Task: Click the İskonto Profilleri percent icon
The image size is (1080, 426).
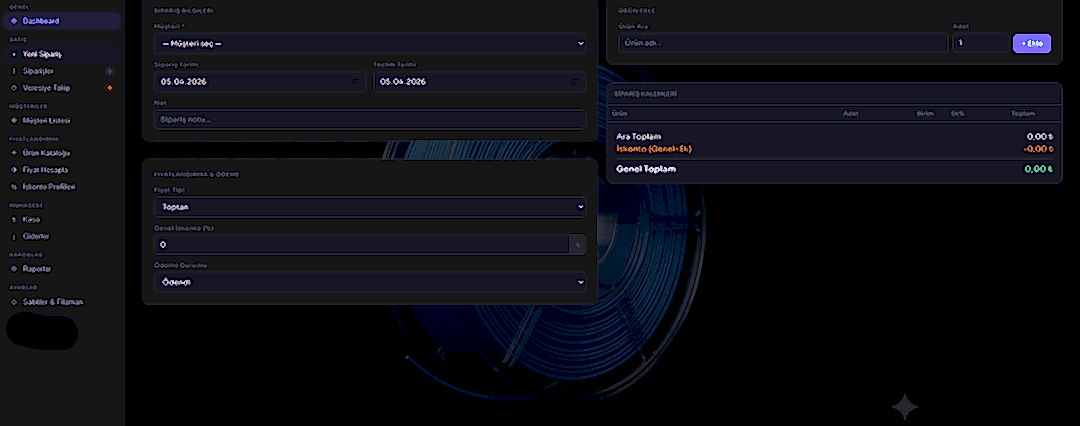Action: tap(14, 187)
